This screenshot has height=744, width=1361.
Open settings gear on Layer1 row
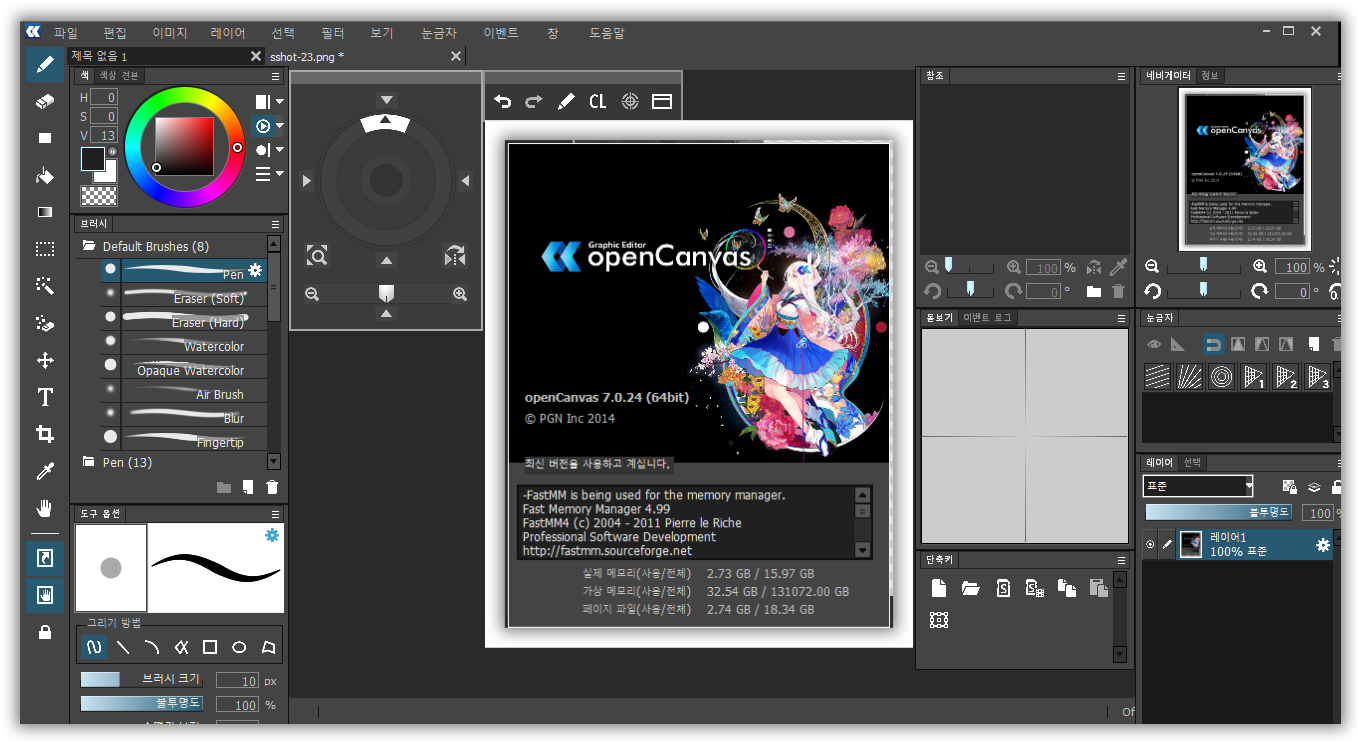pyautogui.click(x=1323, y=545)
